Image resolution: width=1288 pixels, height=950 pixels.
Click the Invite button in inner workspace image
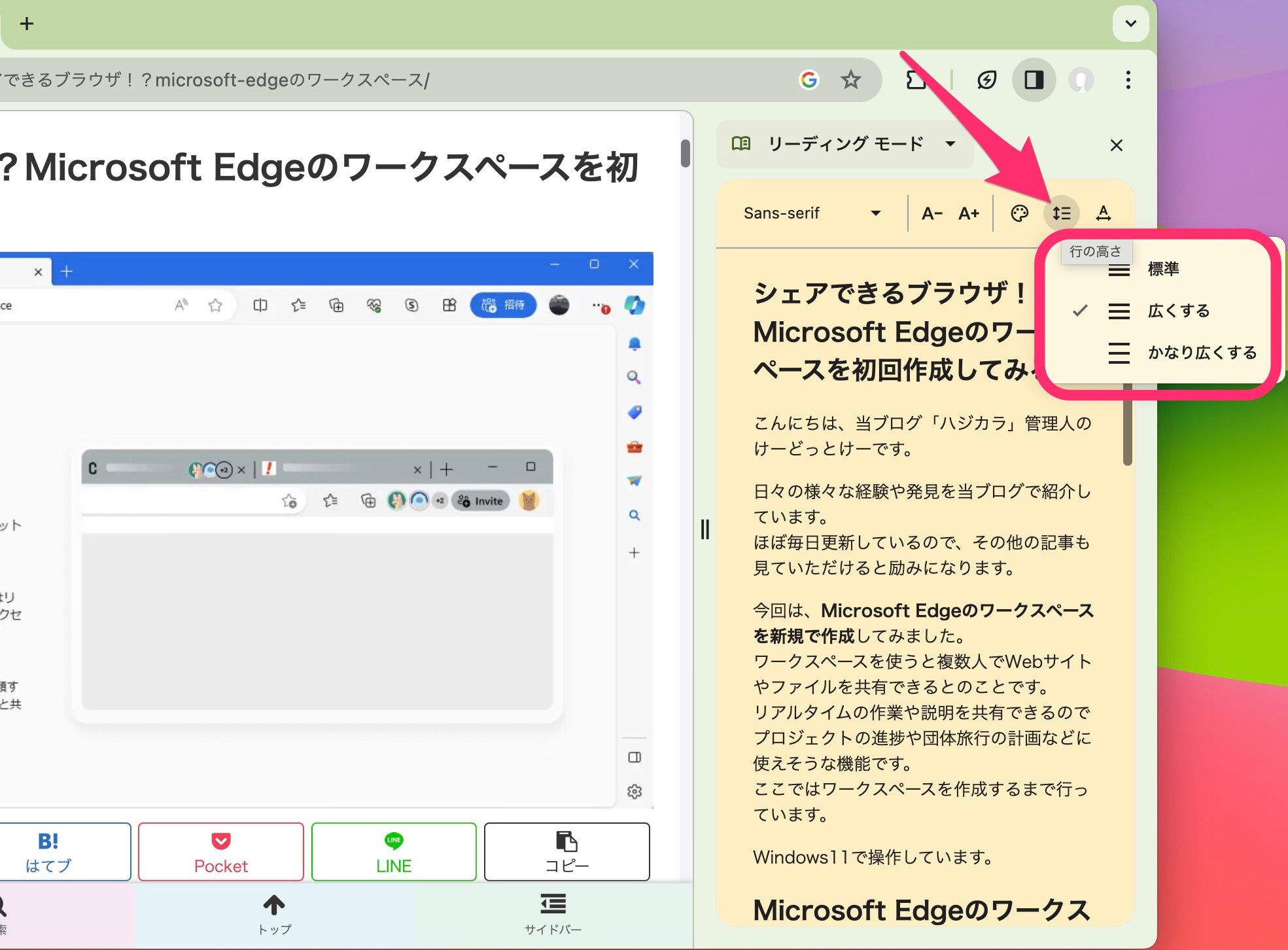(481, 501)
